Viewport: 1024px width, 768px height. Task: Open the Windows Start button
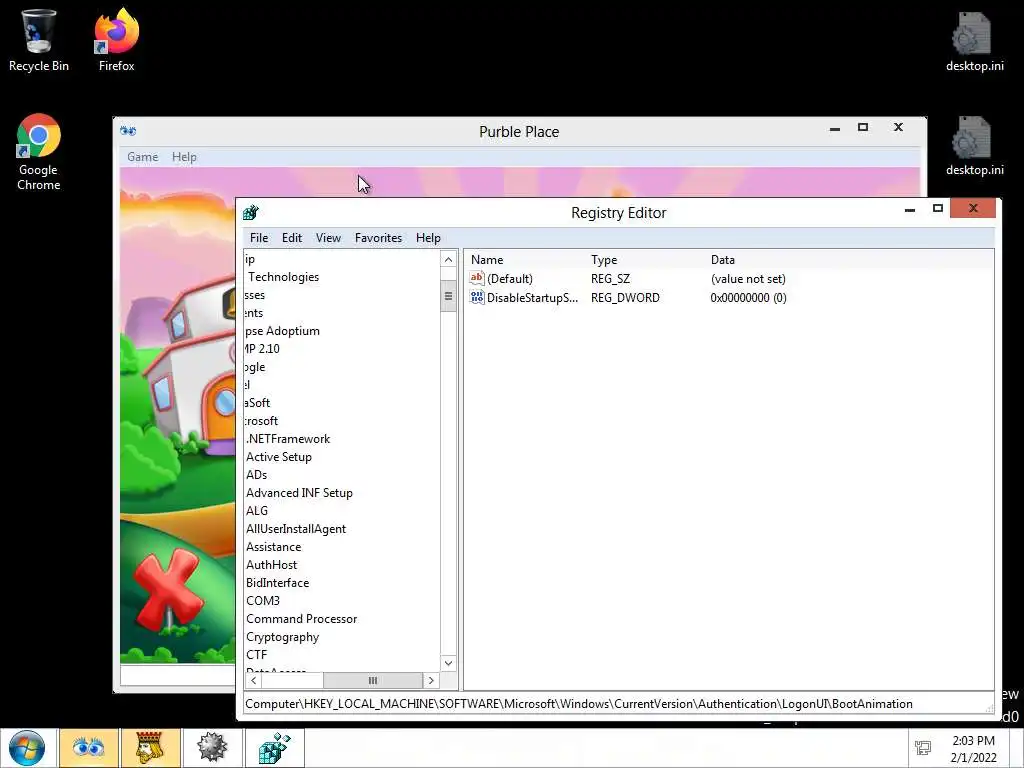pyautogui.click(x=27, y=748)
